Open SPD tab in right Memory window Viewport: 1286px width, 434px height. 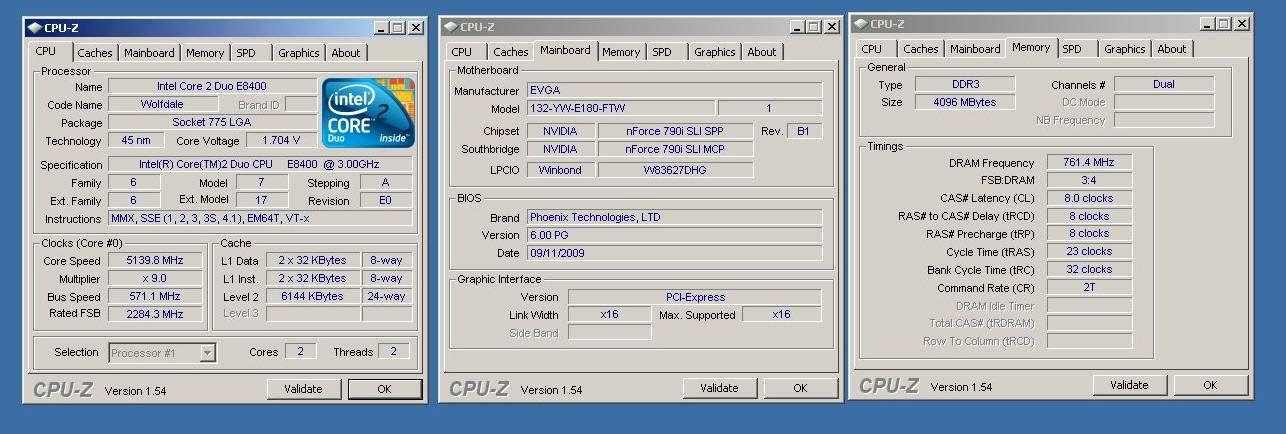coord(1072,49)
